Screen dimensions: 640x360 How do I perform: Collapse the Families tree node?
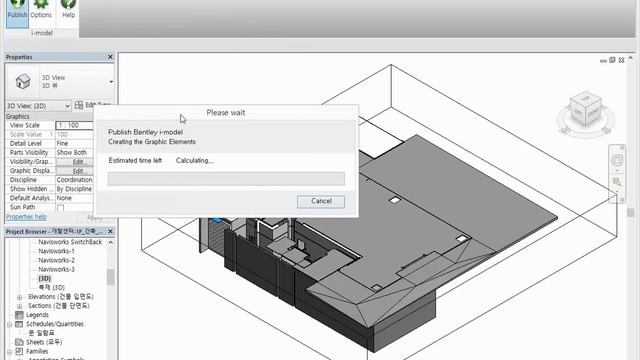[x=9, y=351]
